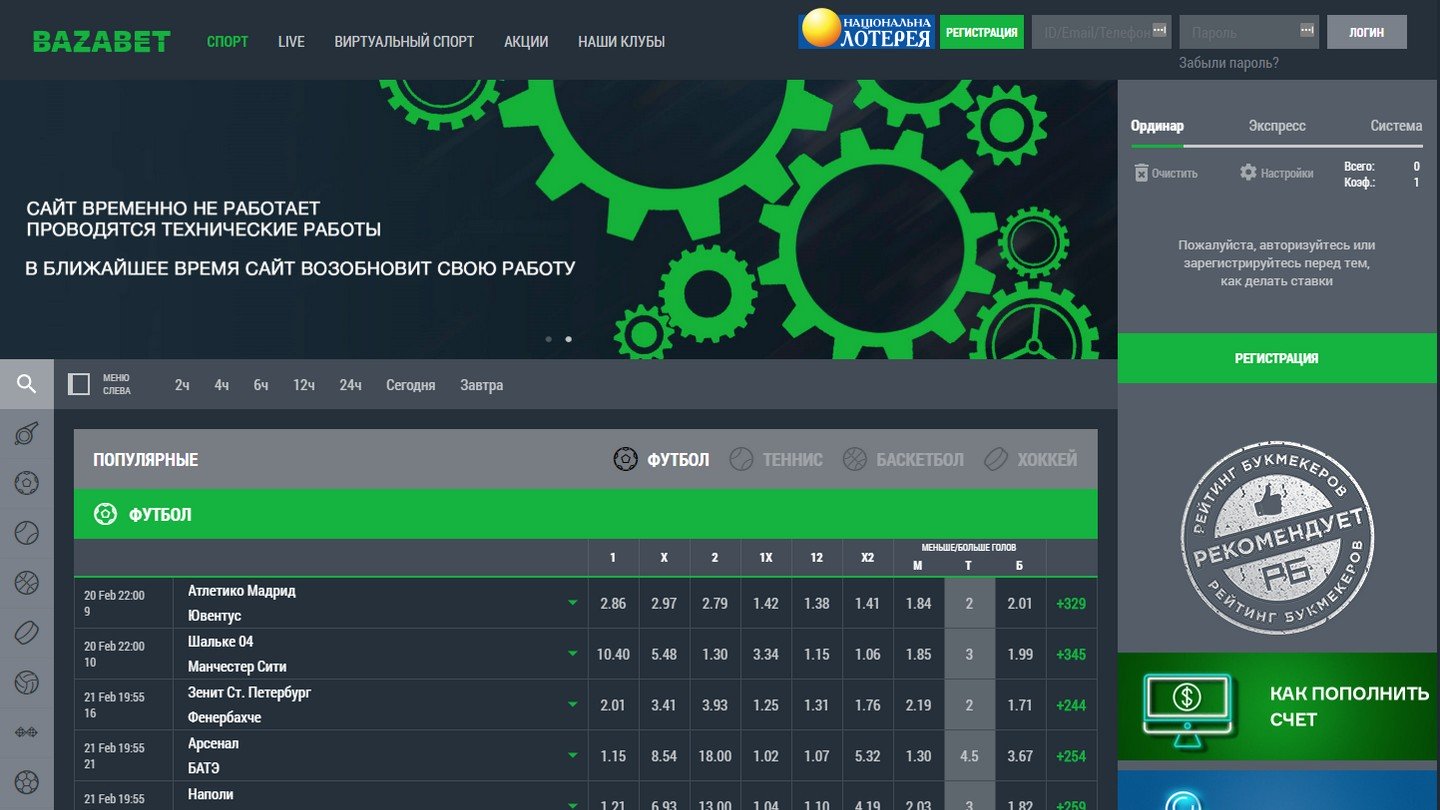This screenshot has width=1440, height=810.
Task: Filter events by 2ч
Action: (182, 385)
